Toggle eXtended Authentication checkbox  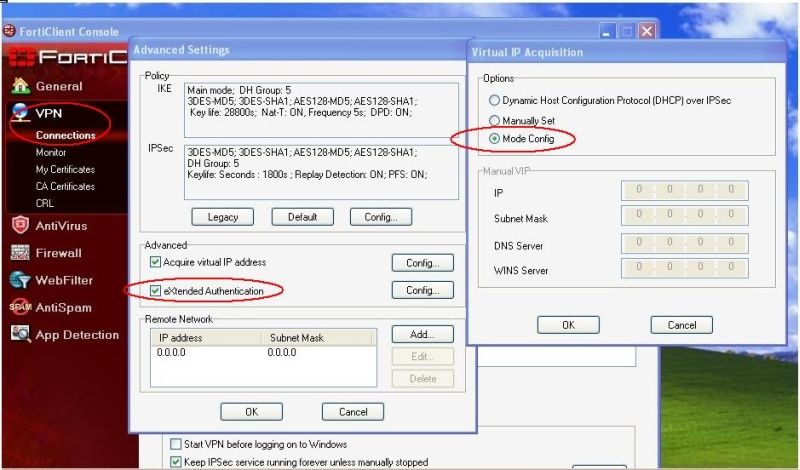click(155, 291)
